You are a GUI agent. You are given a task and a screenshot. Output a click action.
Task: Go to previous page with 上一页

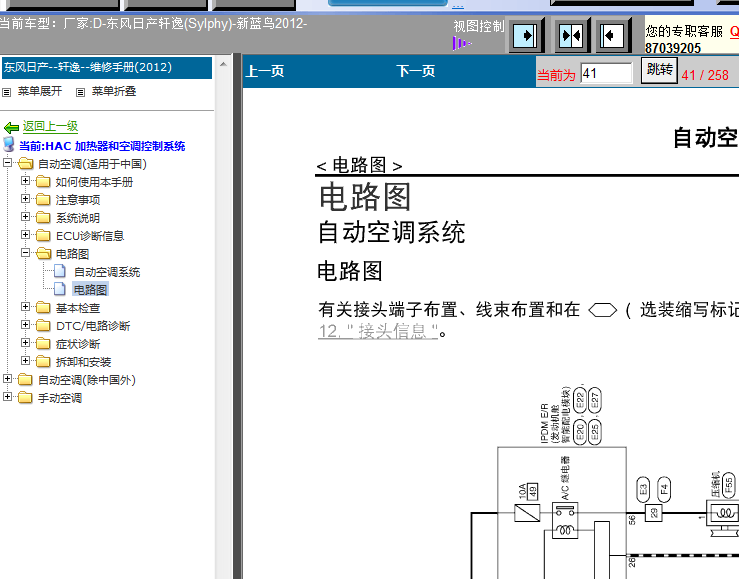click(265, 72)
